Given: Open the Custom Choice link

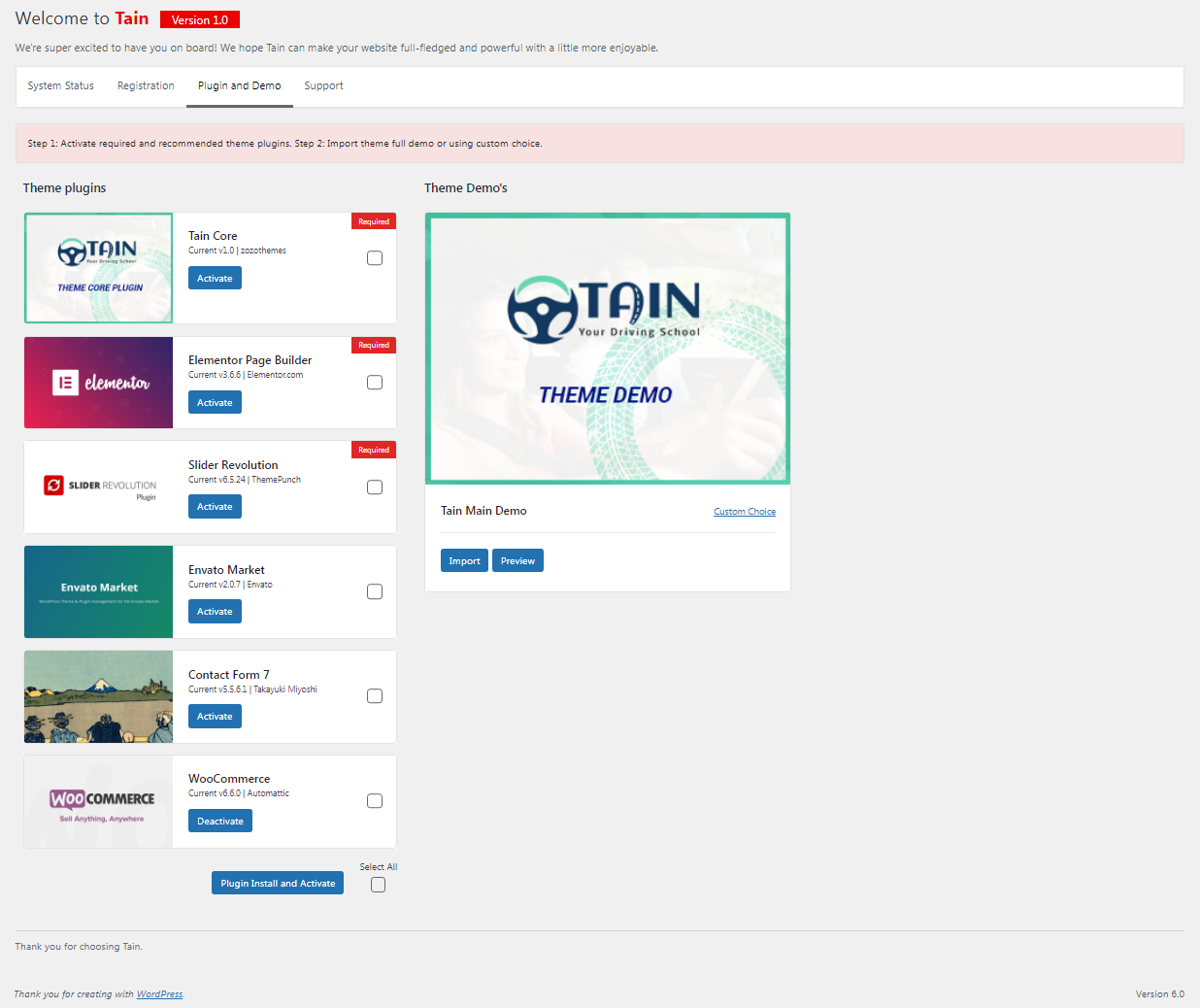Looking at the screenshot, I should tap(745, 512).
